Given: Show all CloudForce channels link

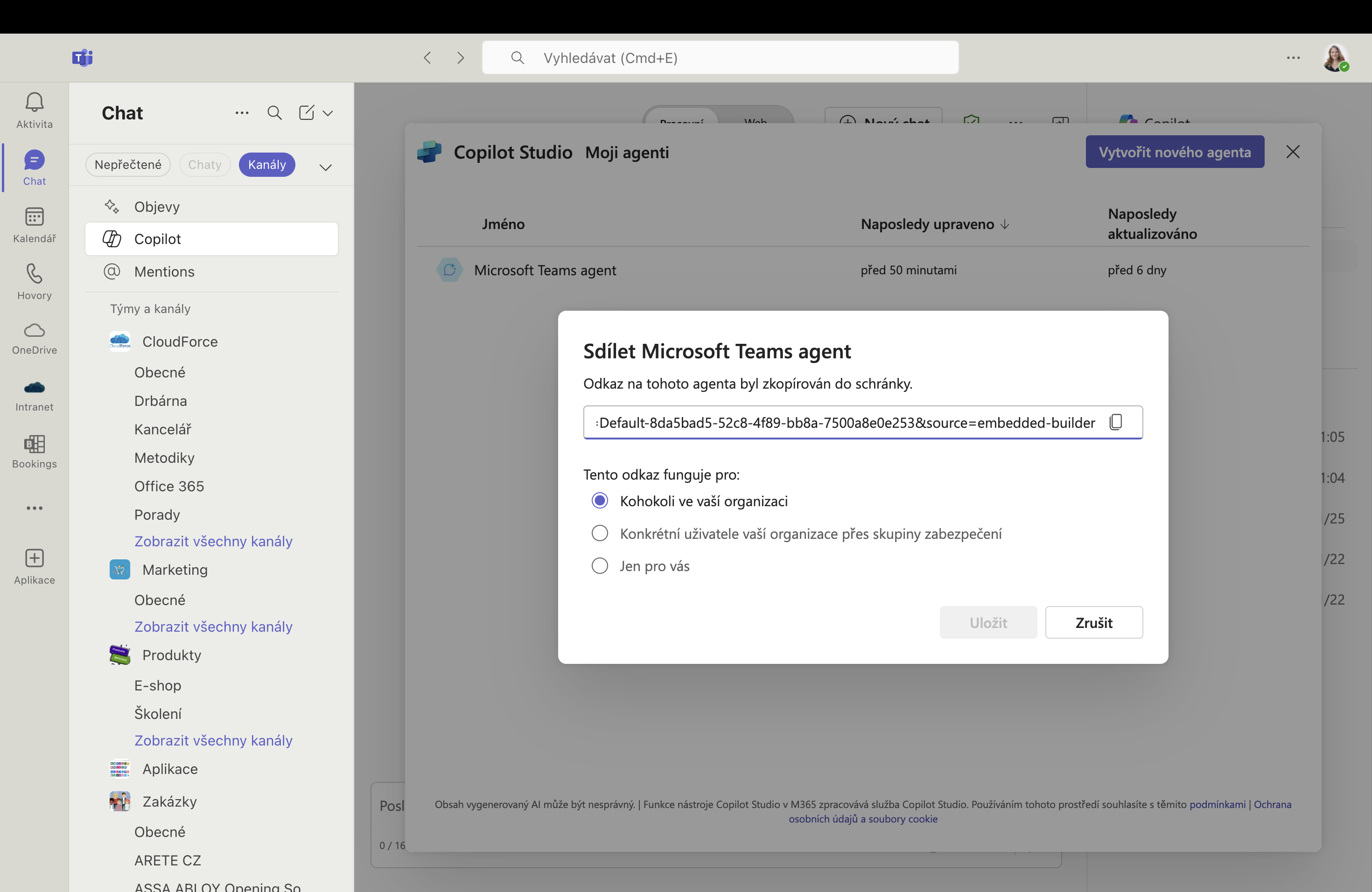Looking at the screenshot, I should coord(213,541).
